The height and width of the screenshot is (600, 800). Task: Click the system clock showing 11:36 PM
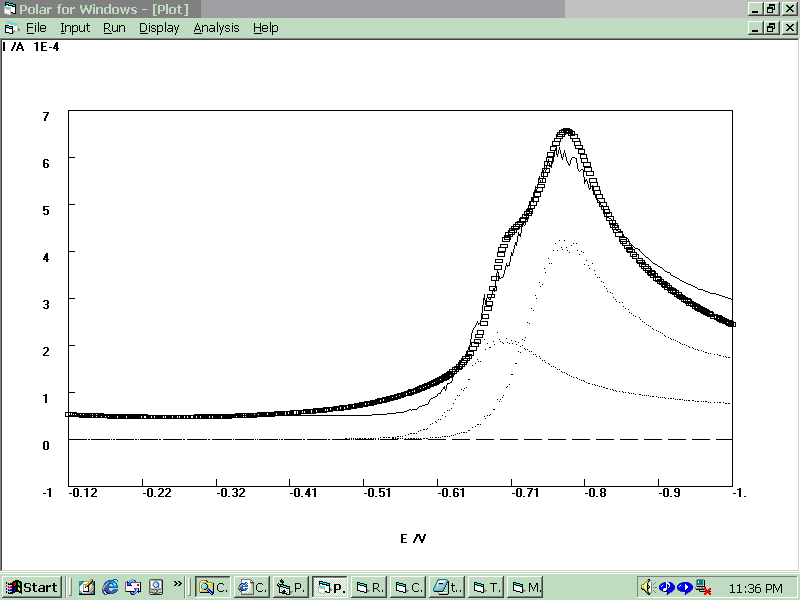coord(757,587)
